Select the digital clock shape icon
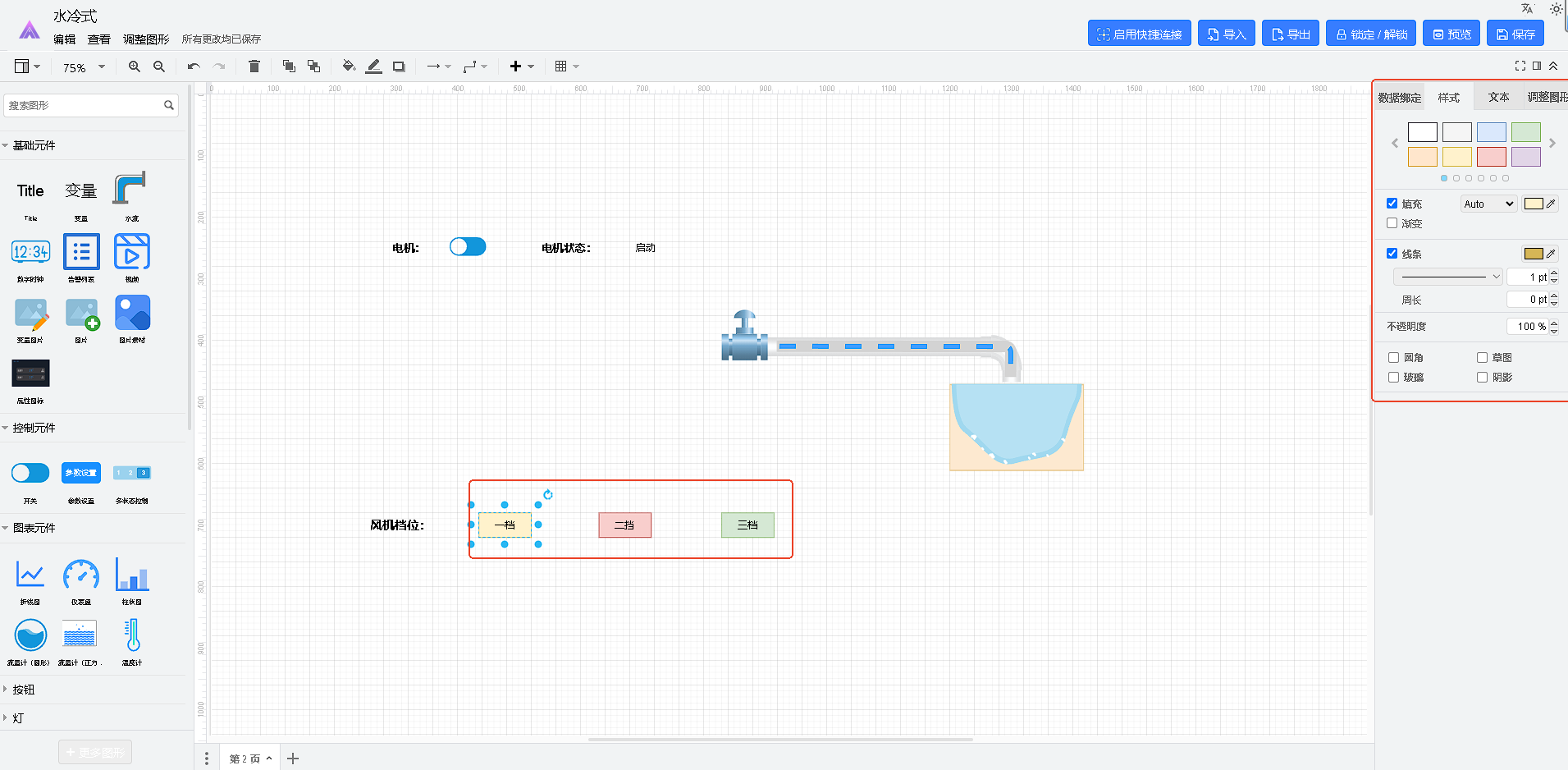 click(x=30, y=252)
